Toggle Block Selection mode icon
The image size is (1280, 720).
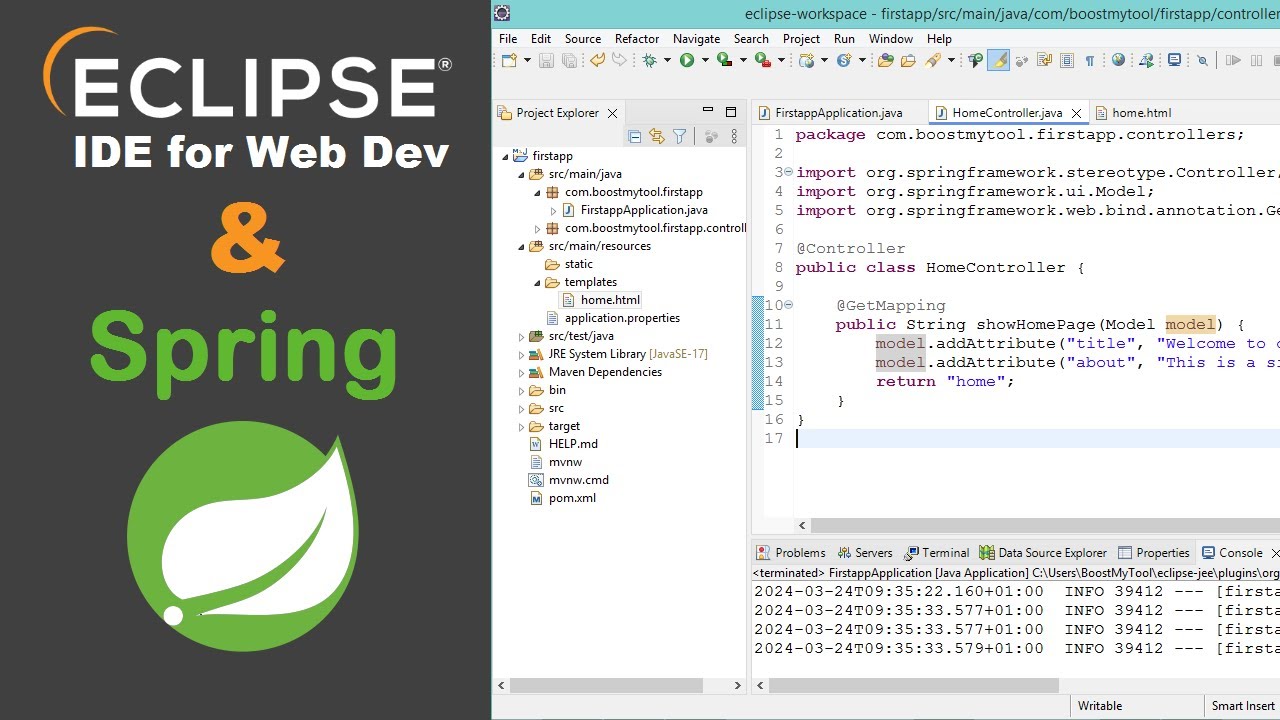pos(1067,61)
